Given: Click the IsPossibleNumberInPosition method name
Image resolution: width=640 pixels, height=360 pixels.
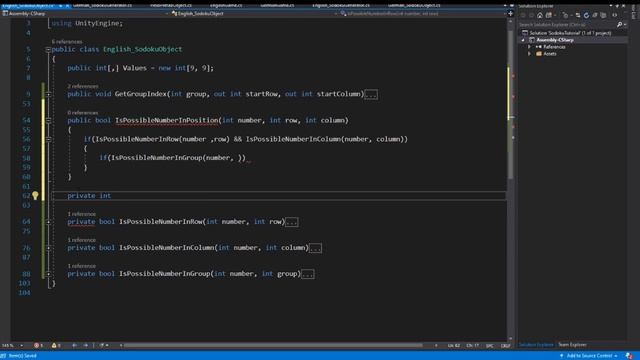Looking at the screenshot, I should pos(167,120).
